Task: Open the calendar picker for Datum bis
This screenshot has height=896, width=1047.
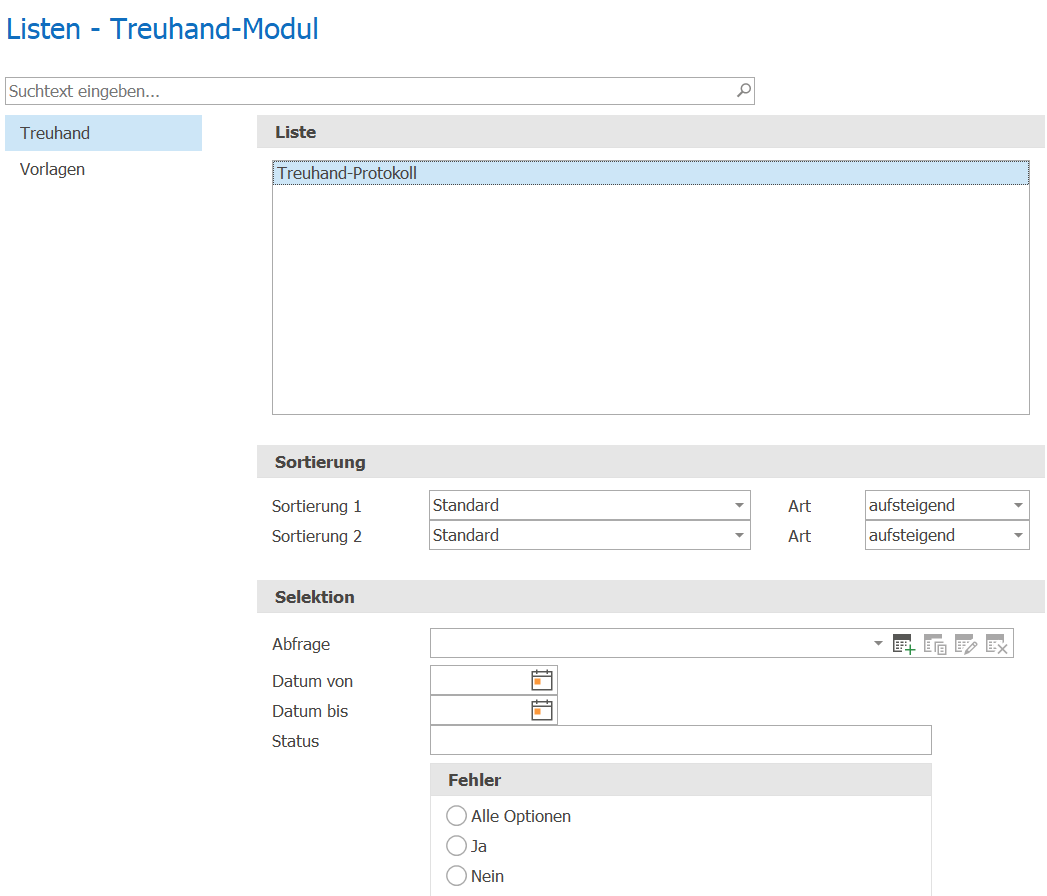Action: click(x=542, y=710)
